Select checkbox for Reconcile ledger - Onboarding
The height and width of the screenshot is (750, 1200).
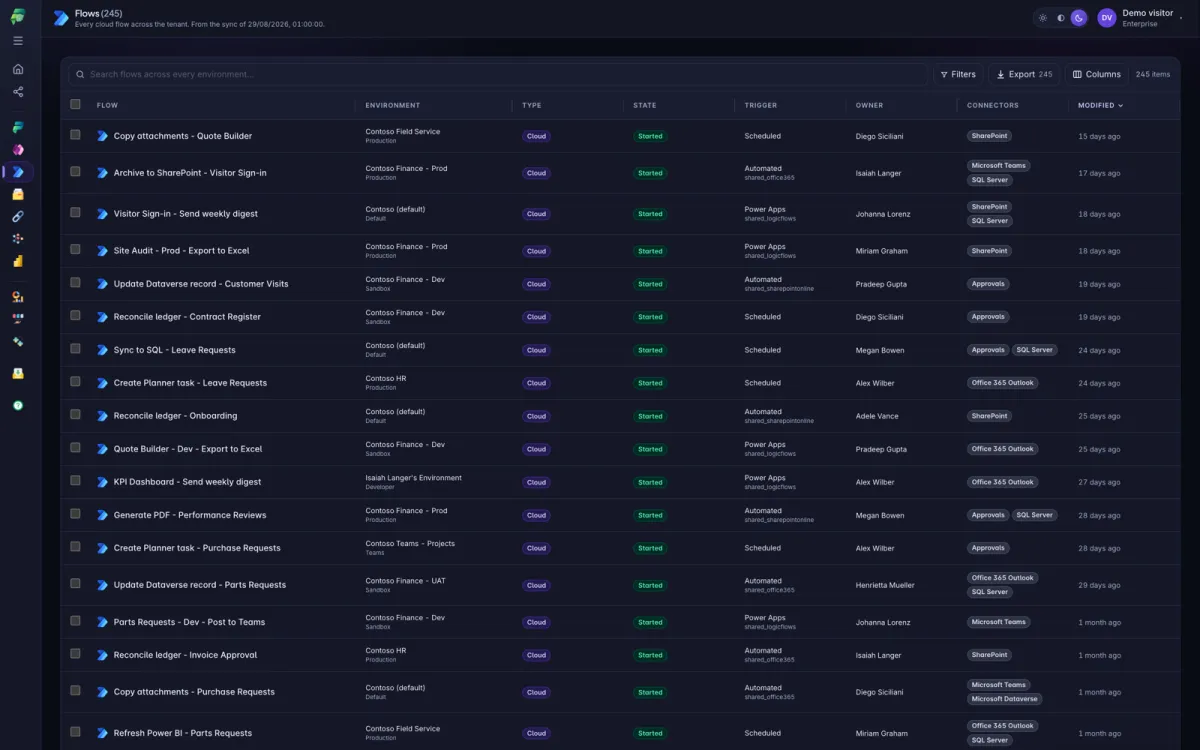pyautogui.click(x=75, y=414)
